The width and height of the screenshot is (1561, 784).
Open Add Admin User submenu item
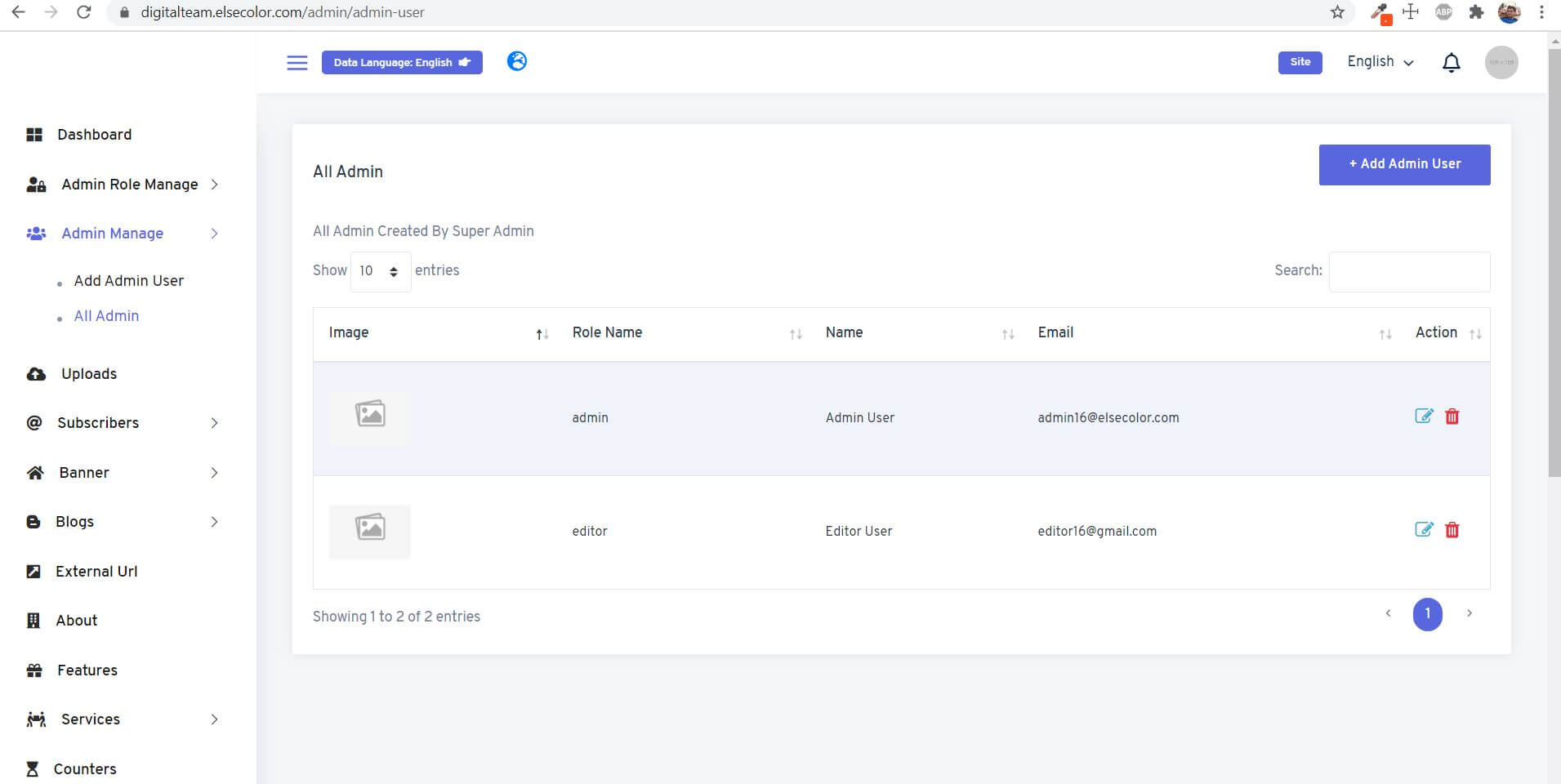(x=128, y=281)
